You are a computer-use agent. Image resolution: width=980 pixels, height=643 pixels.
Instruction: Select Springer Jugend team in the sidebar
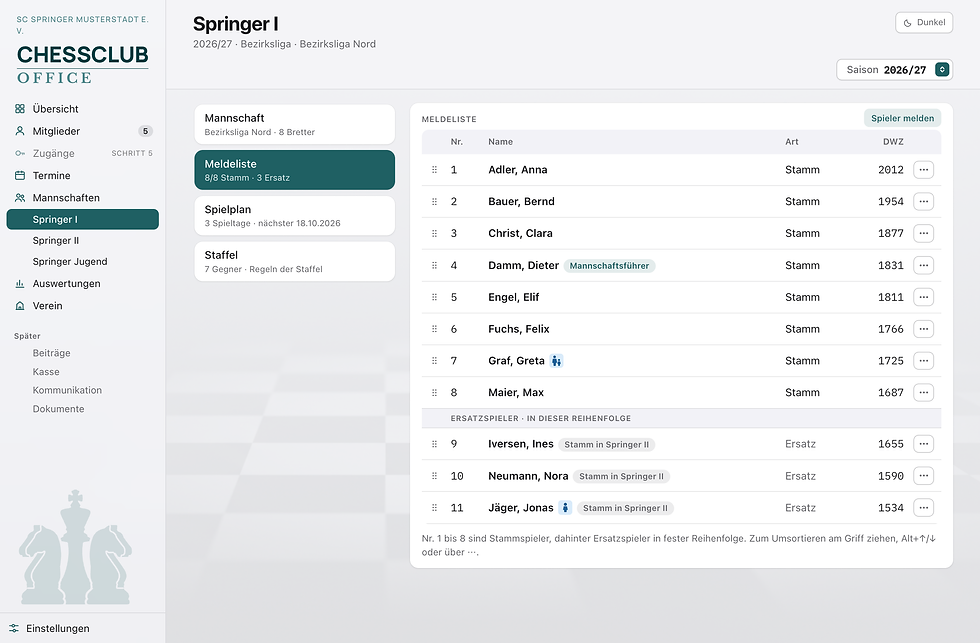[82, 262]
